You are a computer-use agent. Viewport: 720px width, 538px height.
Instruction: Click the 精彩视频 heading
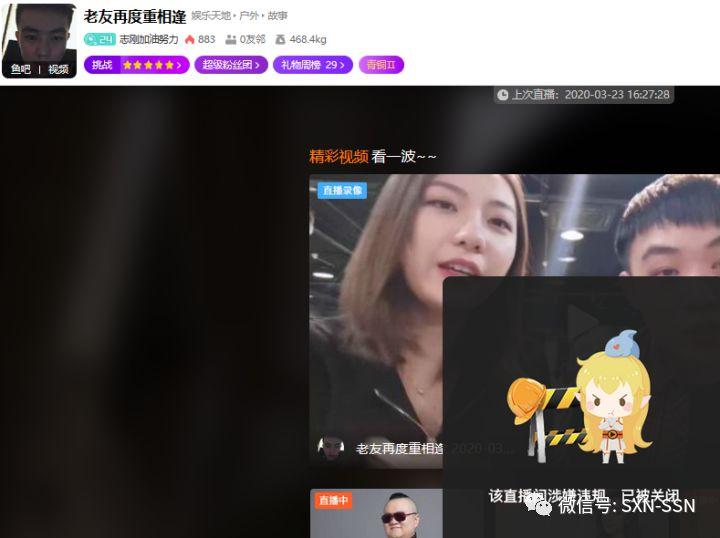coord(339,157)
